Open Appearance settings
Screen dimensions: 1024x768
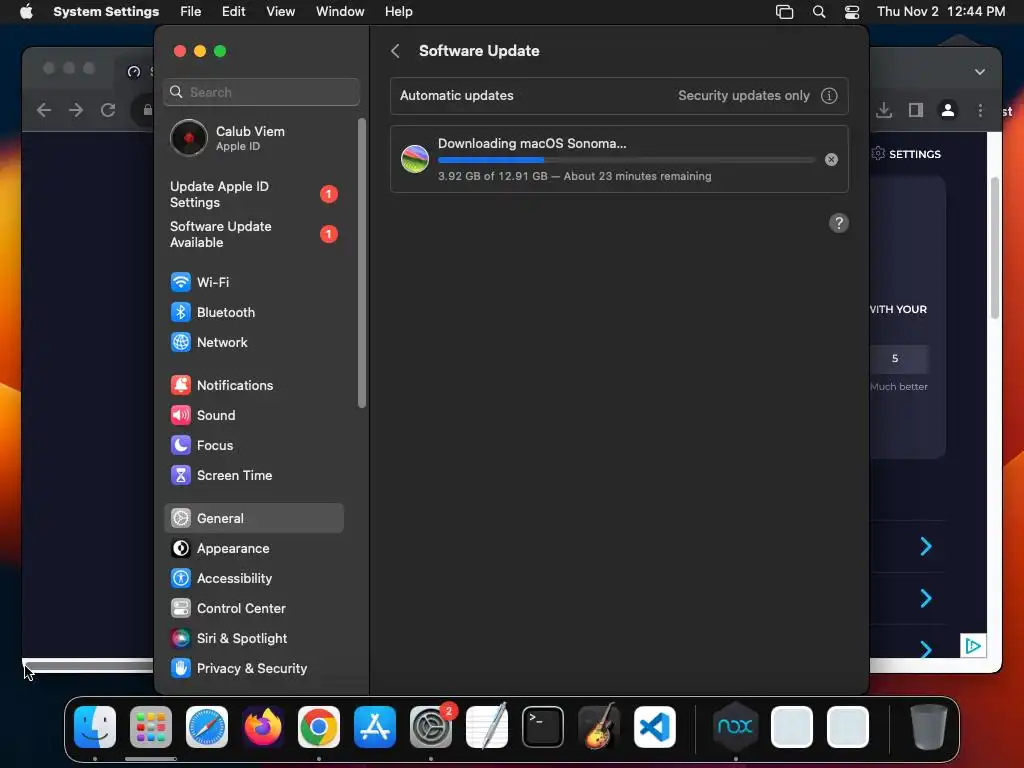pyautogui.click(x=253, y=549)
